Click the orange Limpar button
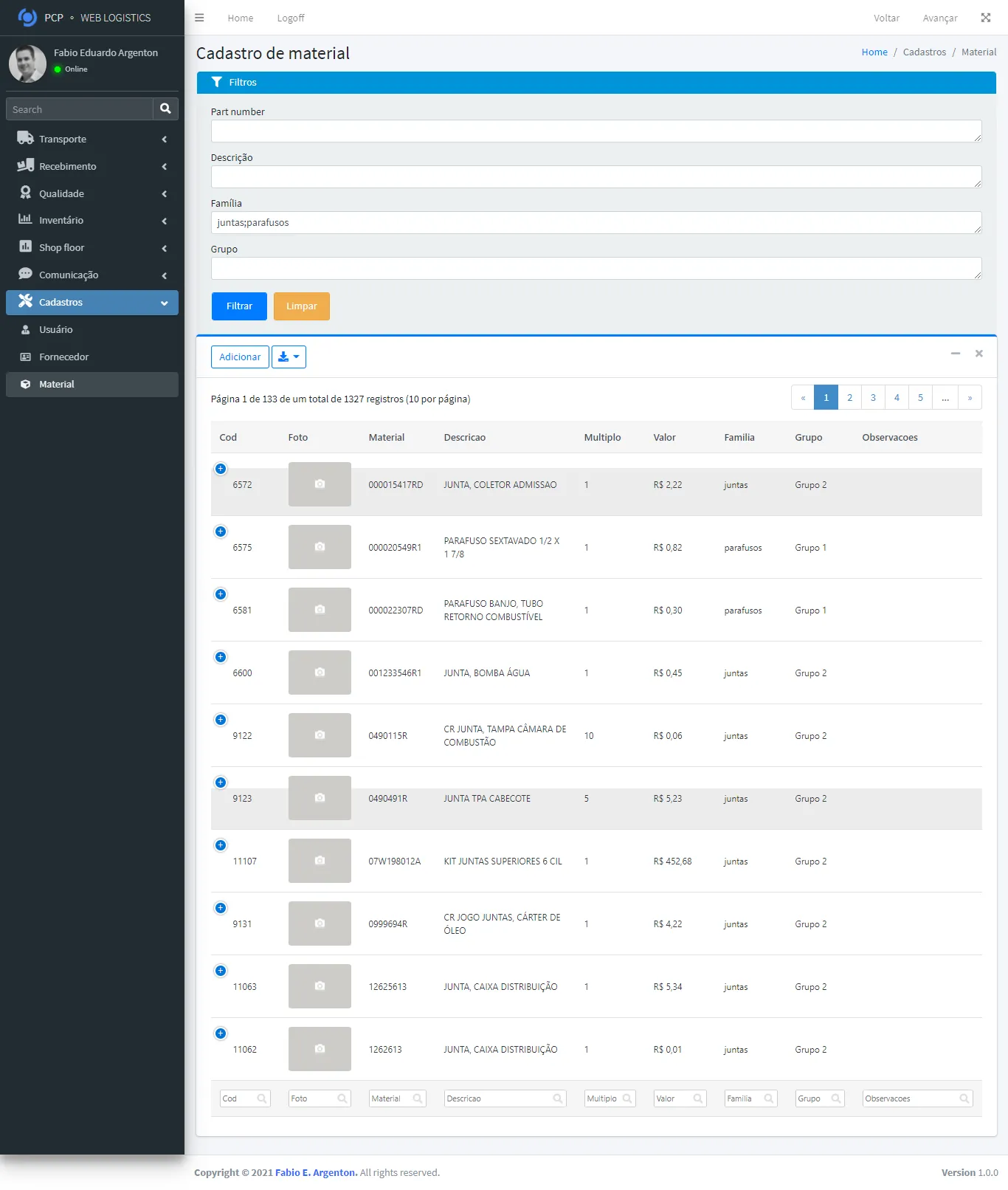The image size is (1008, 1190). click(301, 306)
